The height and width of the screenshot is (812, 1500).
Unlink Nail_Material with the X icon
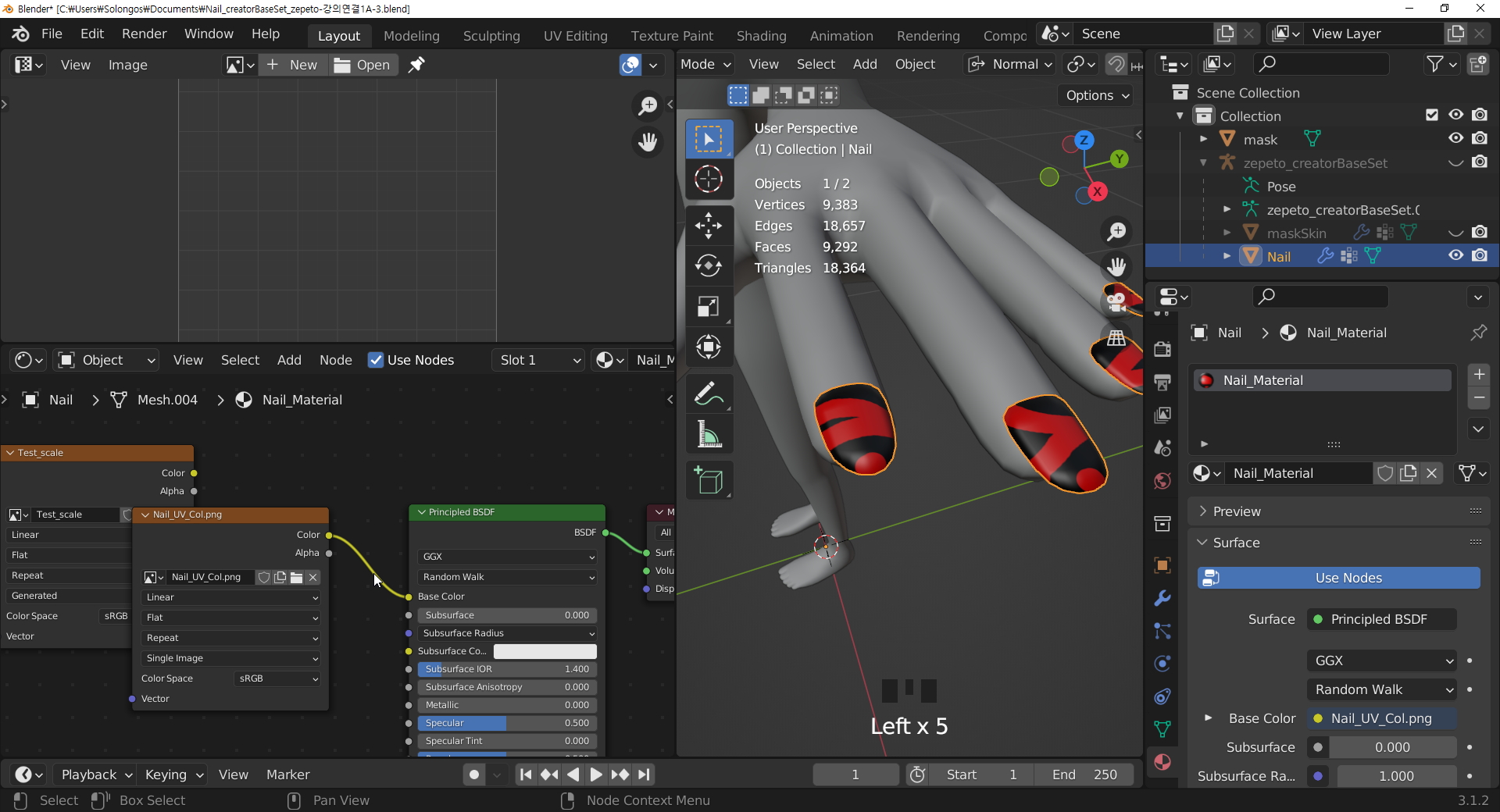1431,473
